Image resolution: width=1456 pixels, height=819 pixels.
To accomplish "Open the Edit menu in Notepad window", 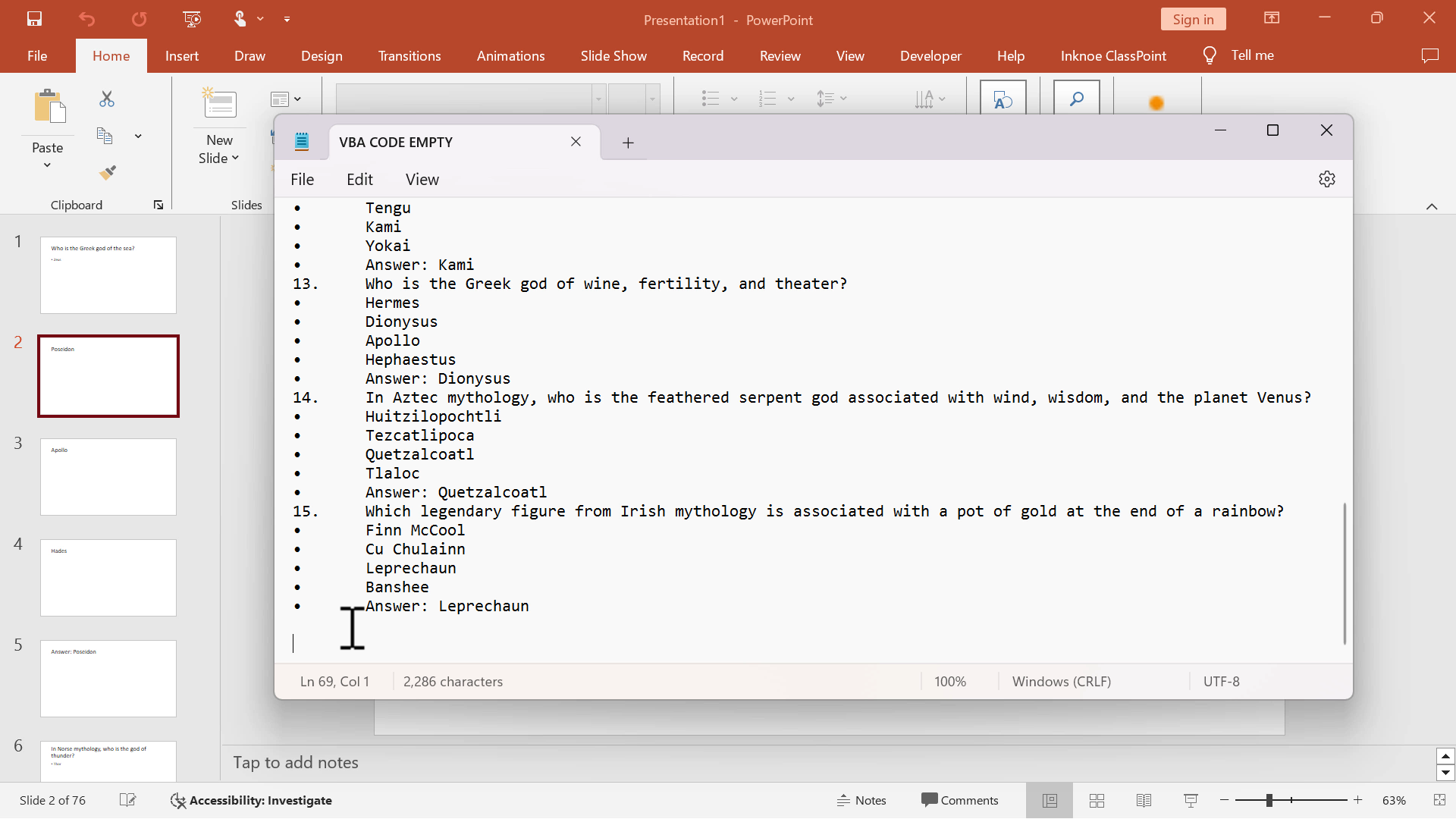I will click(360, 179).
